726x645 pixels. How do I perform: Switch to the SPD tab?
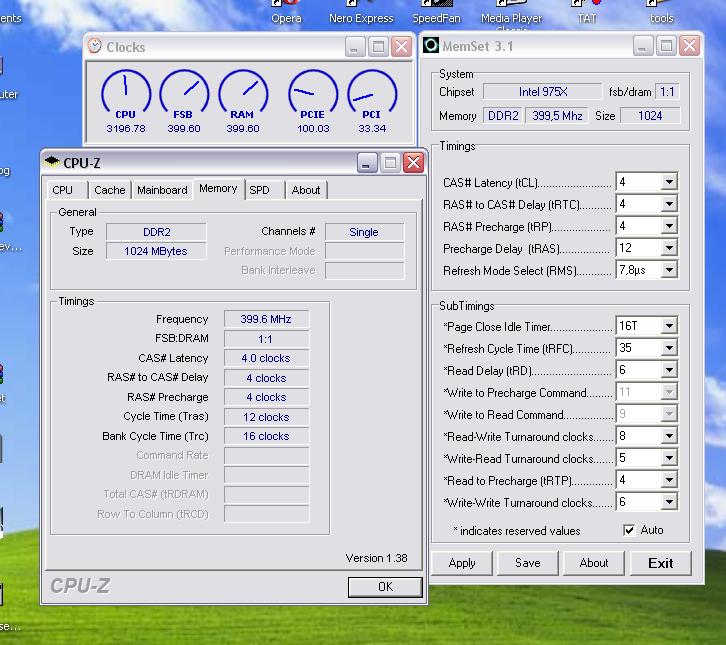(264, 190)
